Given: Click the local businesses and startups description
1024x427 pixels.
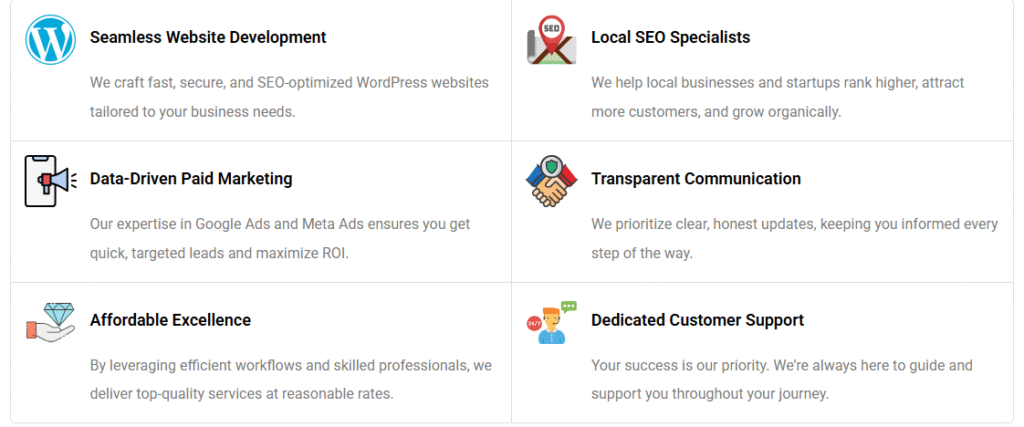Looking at the screenshot, I should [777, 97].
